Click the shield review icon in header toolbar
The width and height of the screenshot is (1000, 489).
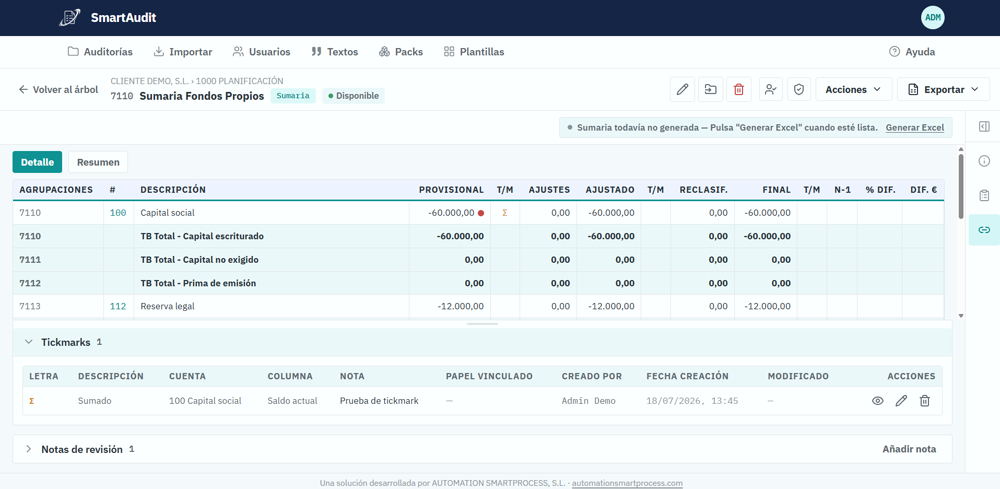point(798,89)
